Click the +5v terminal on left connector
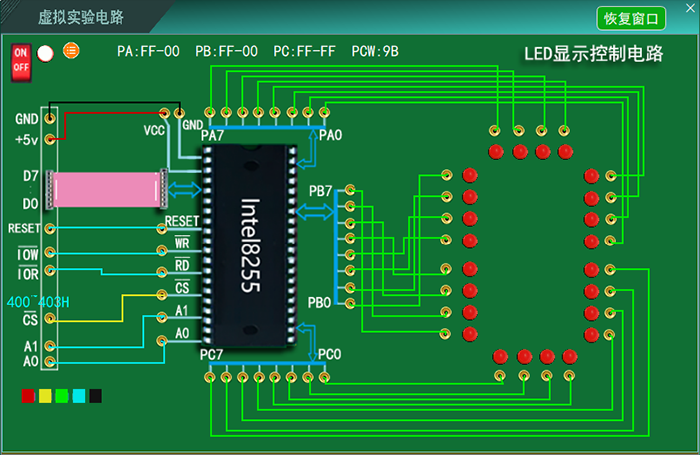 49,139
